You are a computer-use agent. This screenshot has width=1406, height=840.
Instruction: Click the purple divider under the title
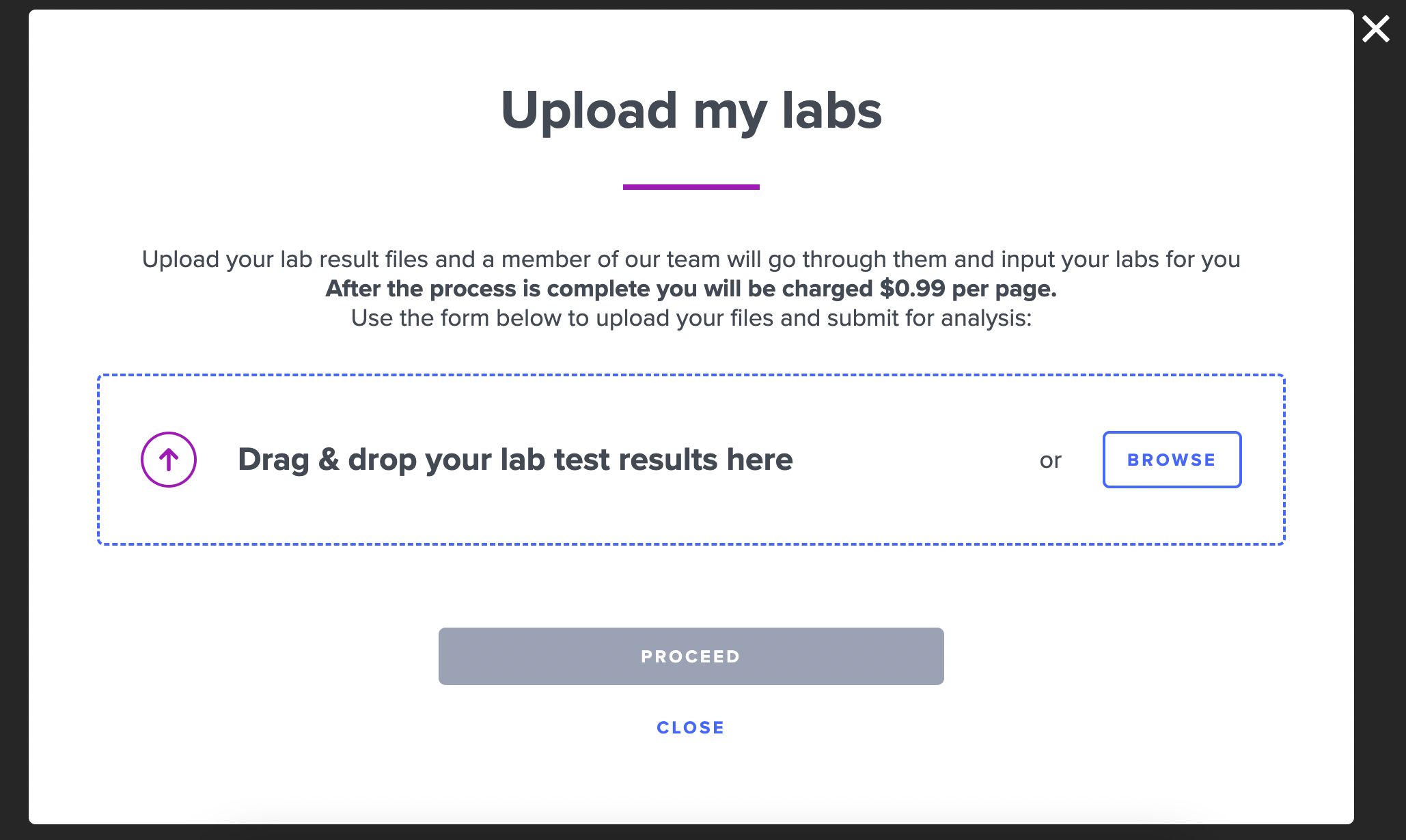click(691, 186)
